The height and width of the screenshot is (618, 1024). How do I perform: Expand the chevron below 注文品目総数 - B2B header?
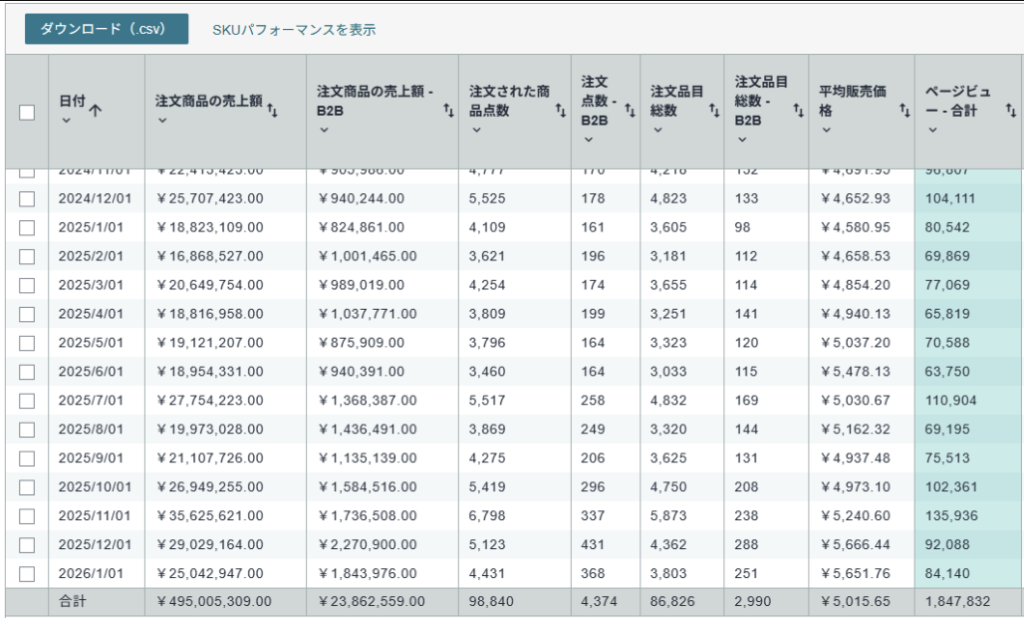click(x=742, y=139)
